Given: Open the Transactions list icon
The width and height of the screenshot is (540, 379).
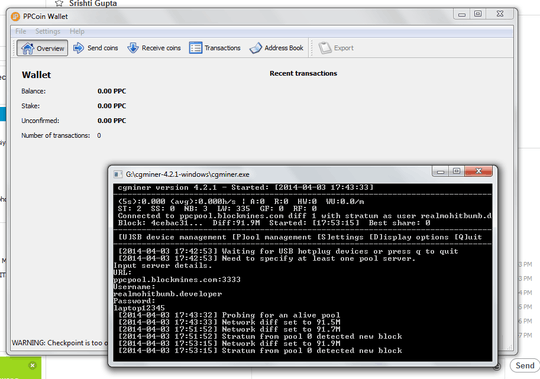Looking at the screenshot, I should click(x=195, y=48).
